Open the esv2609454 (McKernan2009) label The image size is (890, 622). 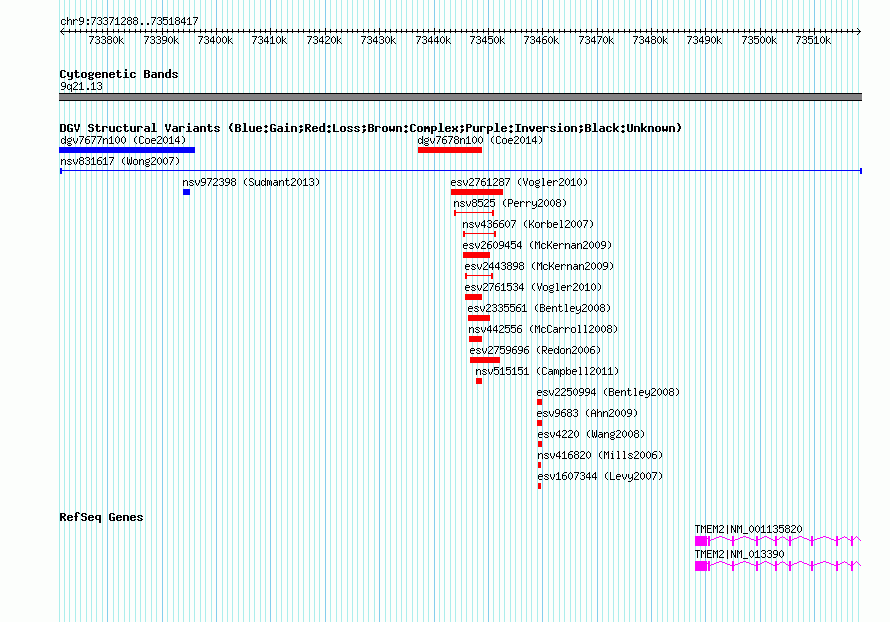538,245
